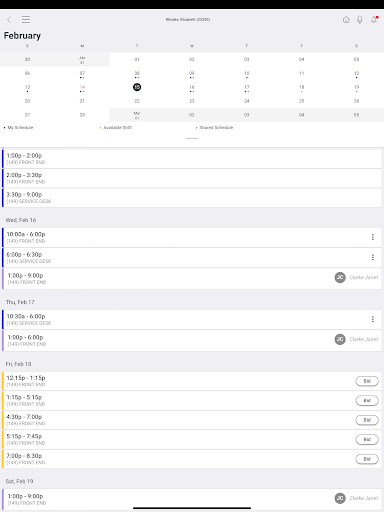
Task: Bid on the 12:15p - 1:15p shift
Action: 367,381
